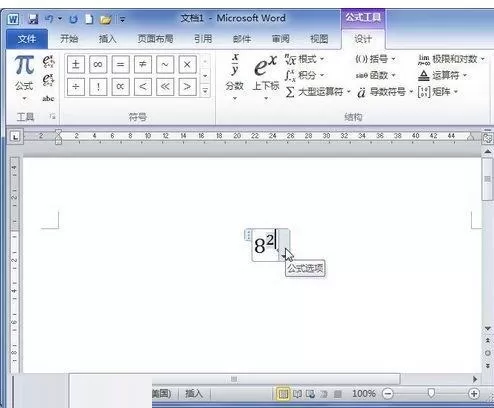Create a new blank document icon

pyautogui.click(x=89, y=19)
